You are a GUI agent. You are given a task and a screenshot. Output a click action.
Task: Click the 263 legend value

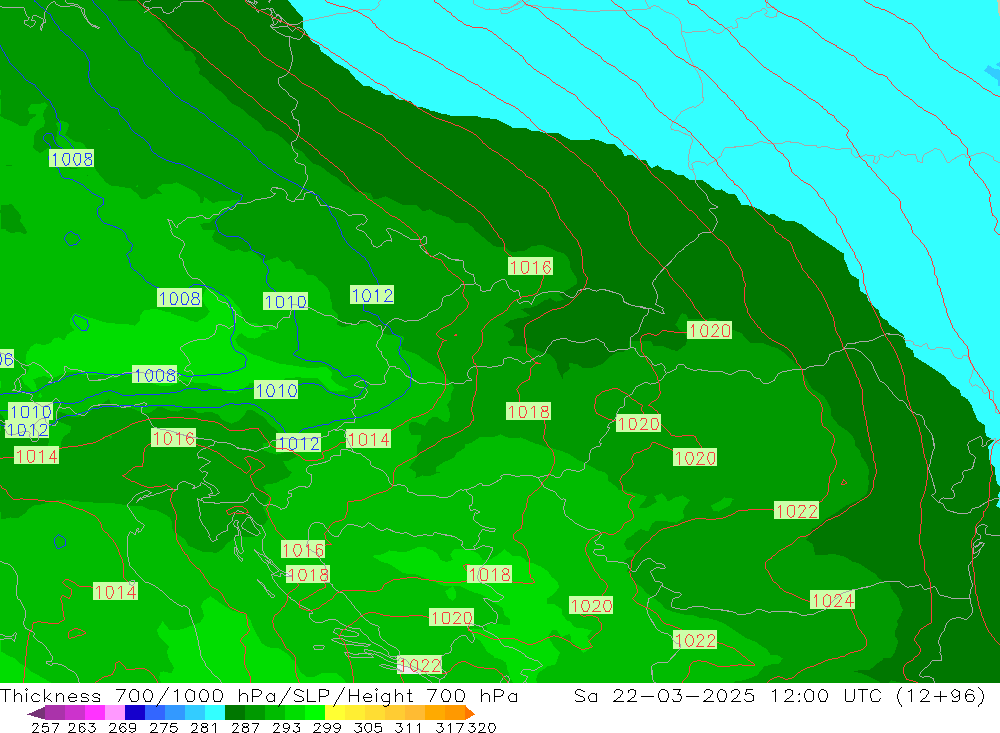click(x=82, y=727)
